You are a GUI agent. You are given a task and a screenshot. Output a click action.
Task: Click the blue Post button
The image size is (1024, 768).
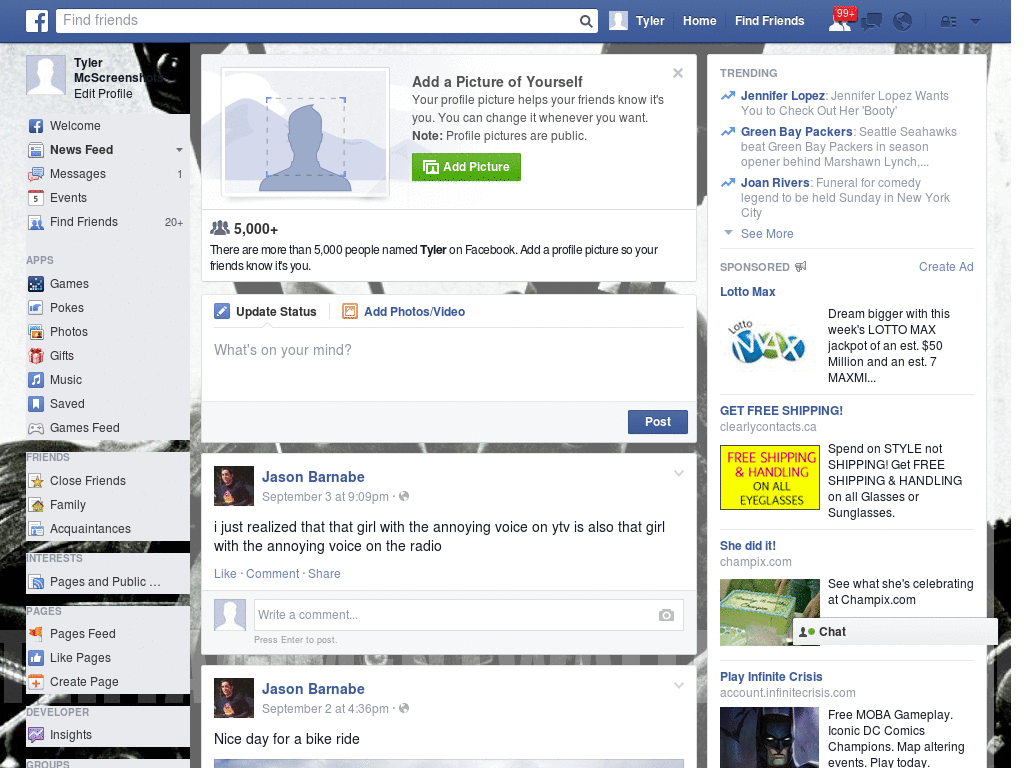pyautogui.click(x=658, y=422)
